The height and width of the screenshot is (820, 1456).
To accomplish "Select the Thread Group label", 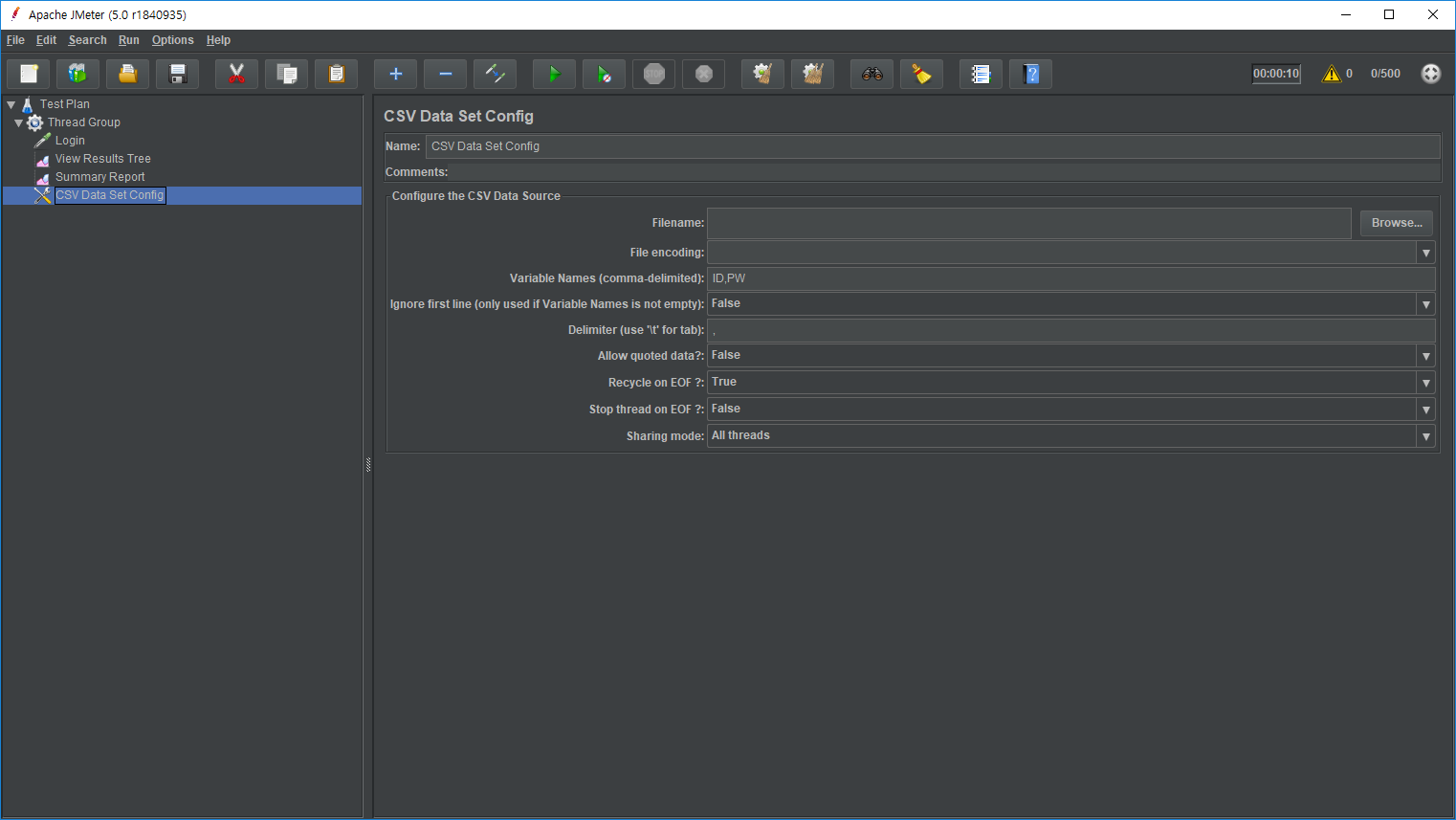I will pos(84,122).
